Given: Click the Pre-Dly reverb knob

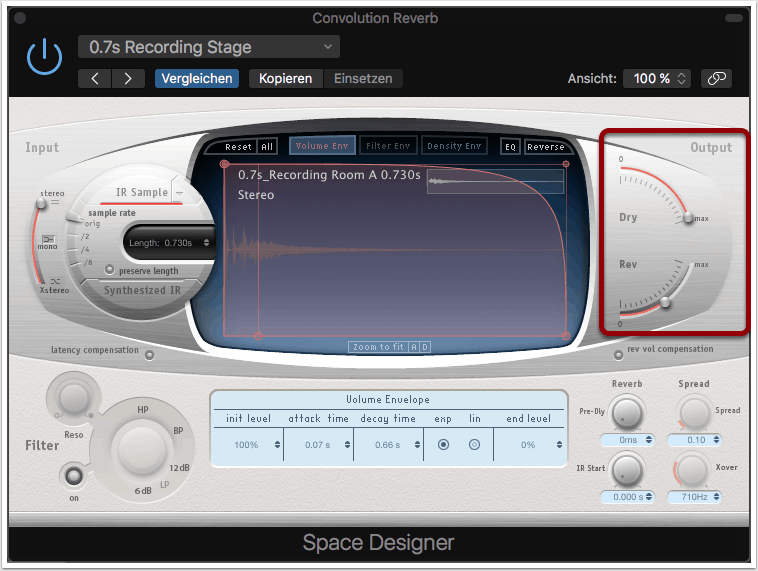Looking at the screenshot, I should pos(626,412).
